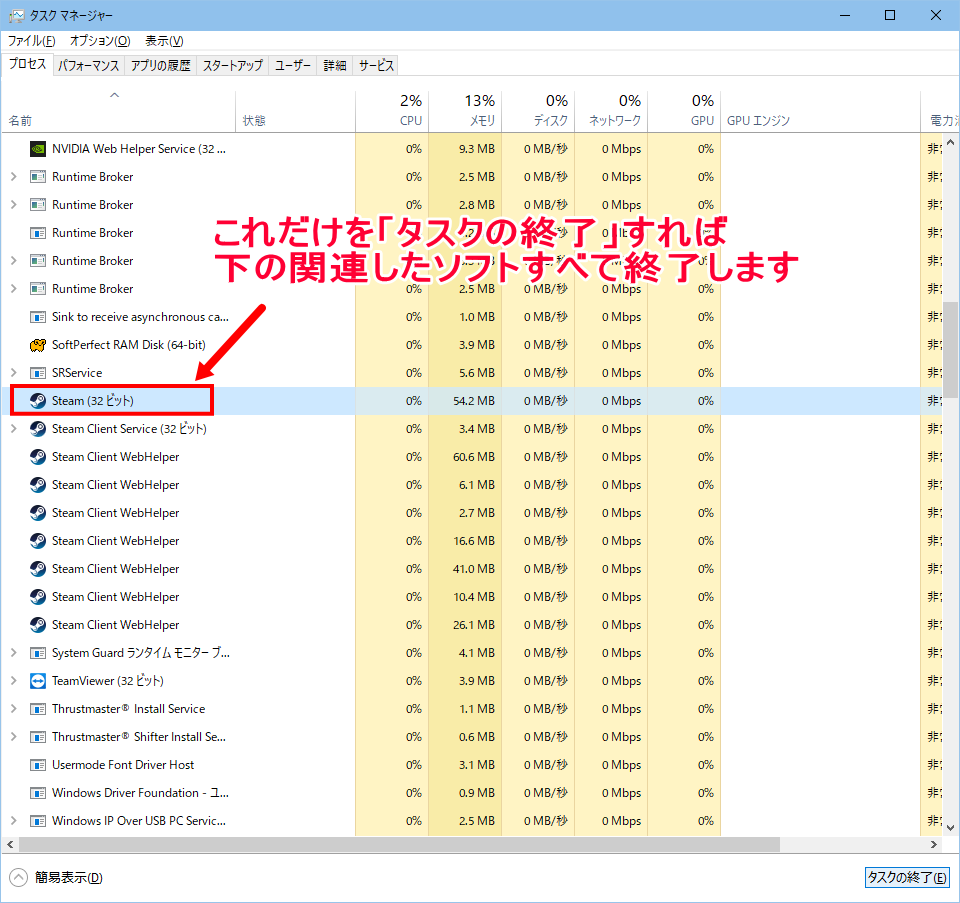This screenshot has height=903, width=960.
Task: Click the Windows Driver Foundation icon
Action: (x=38, y=793)
